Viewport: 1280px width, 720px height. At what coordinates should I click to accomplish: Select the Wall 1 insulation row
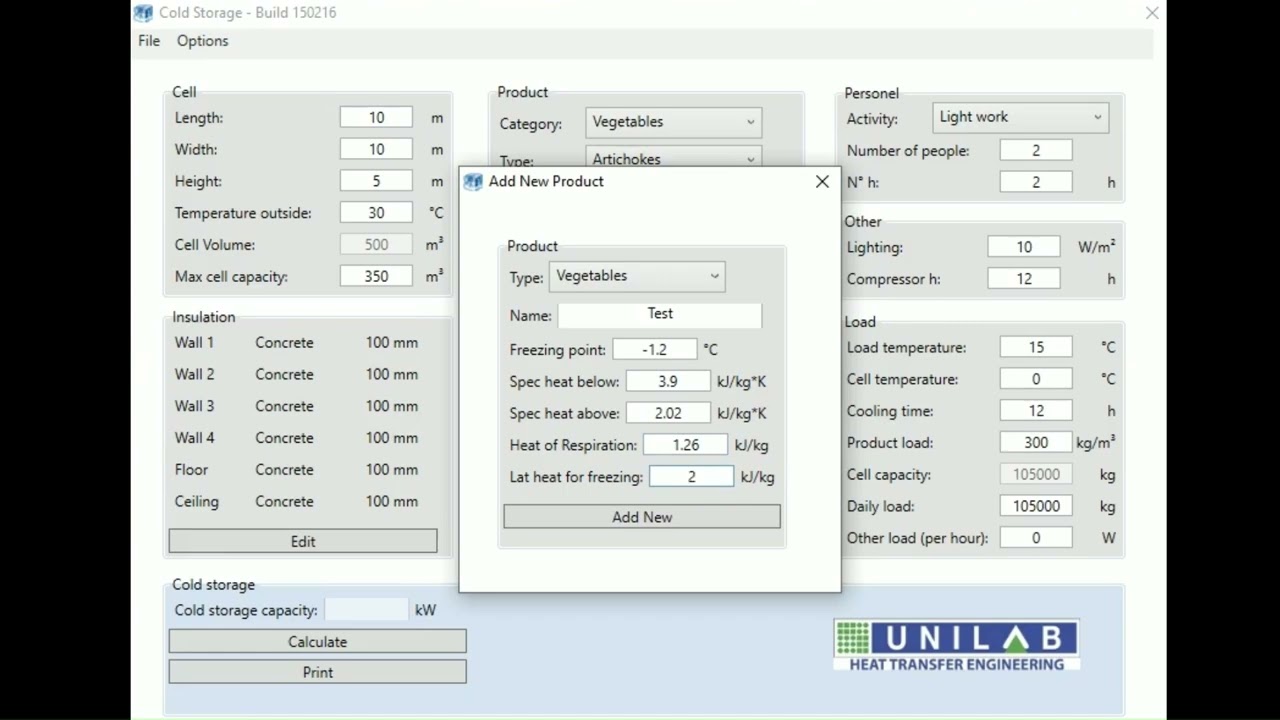[x=297, y=343]
